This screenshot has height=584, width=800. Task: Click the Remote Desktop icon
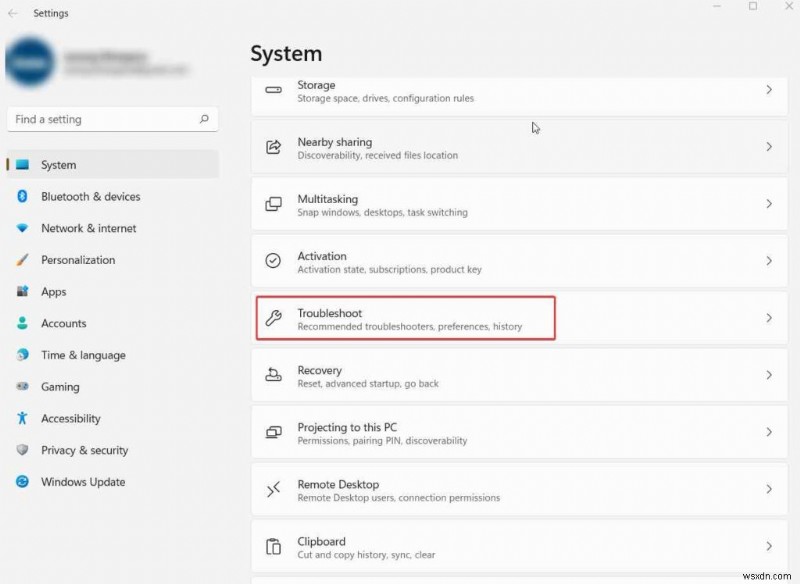pos(273,490)
